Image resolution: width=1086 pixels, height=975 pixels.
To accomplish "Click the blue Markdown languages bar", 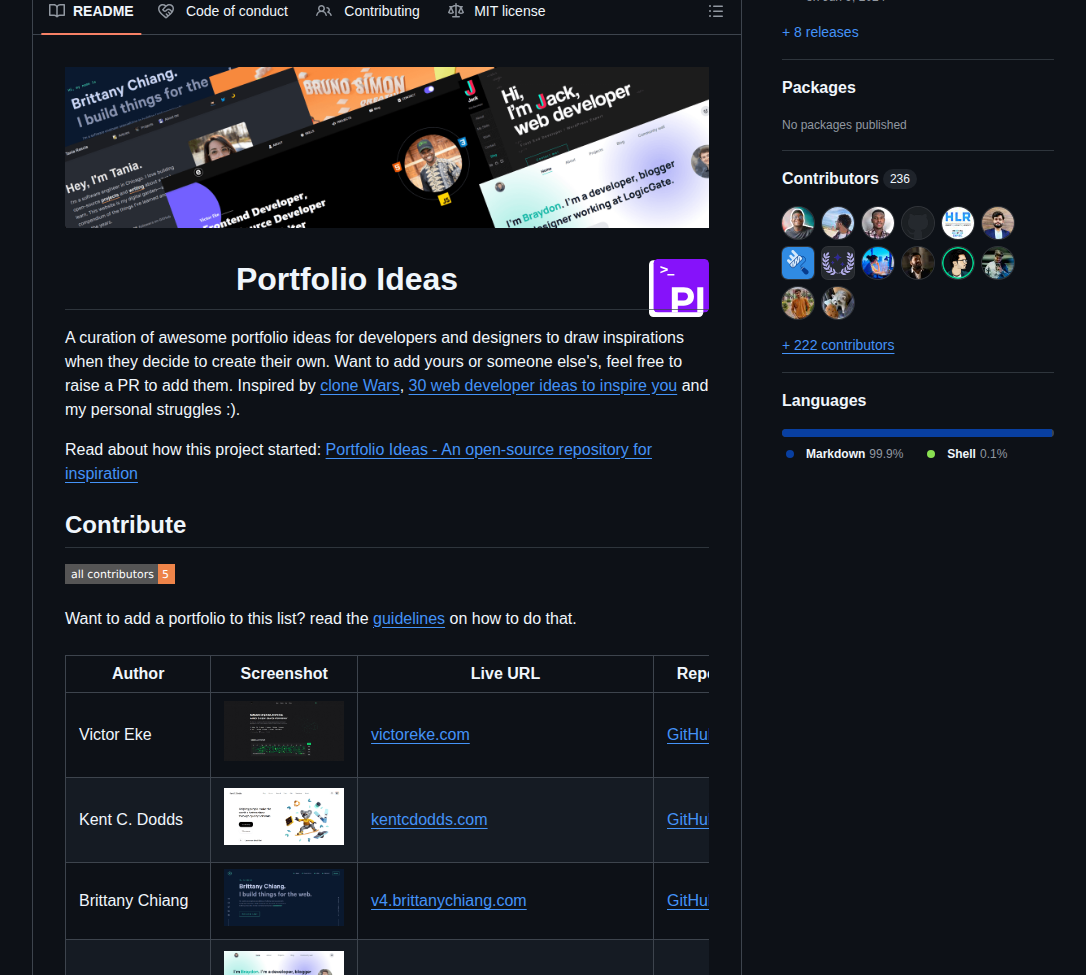I will 918,433.
